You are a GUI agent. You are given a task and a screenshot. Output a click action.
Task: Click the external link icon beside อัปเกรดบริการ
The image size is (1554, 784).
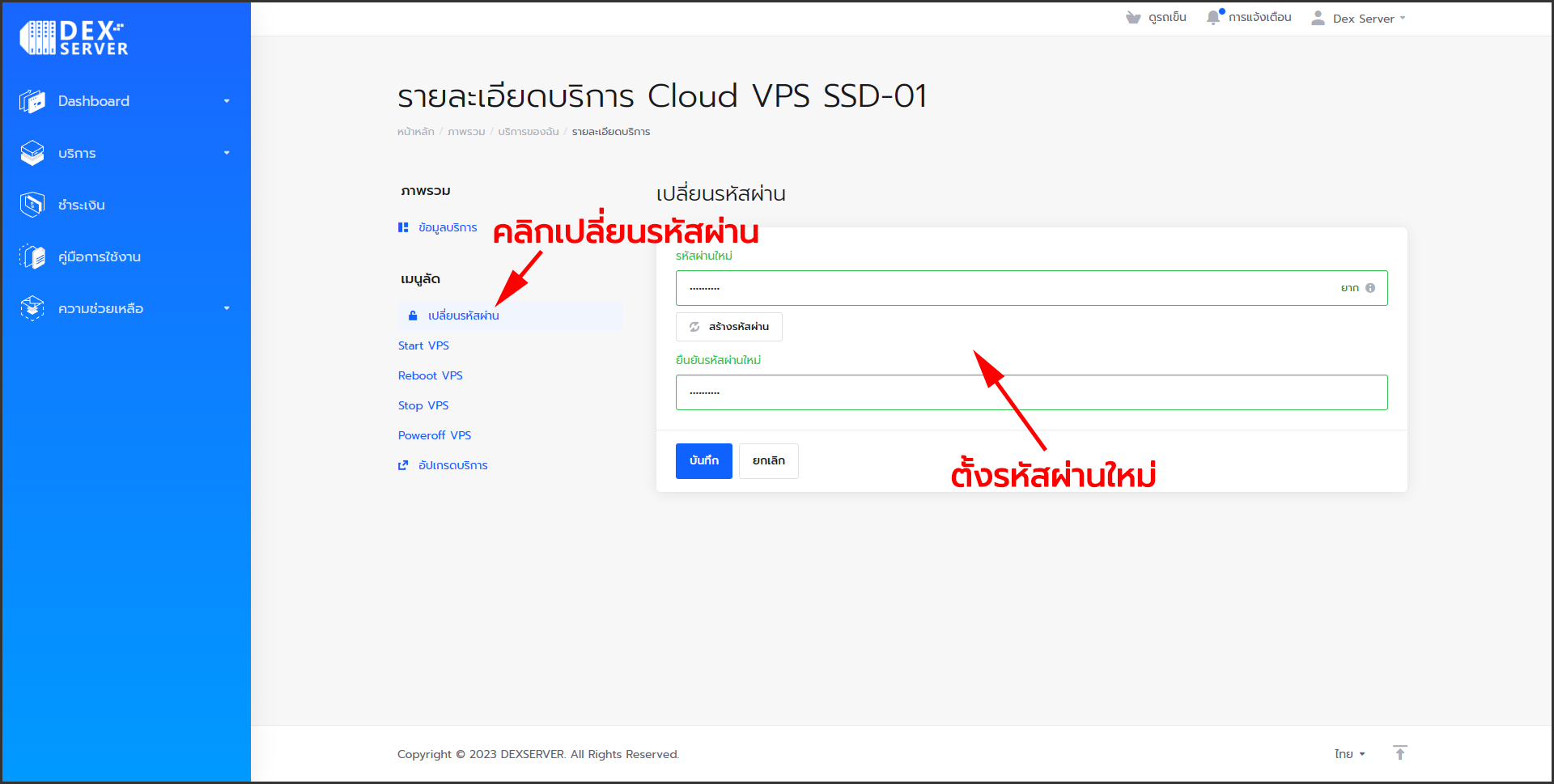coord(403,465)
